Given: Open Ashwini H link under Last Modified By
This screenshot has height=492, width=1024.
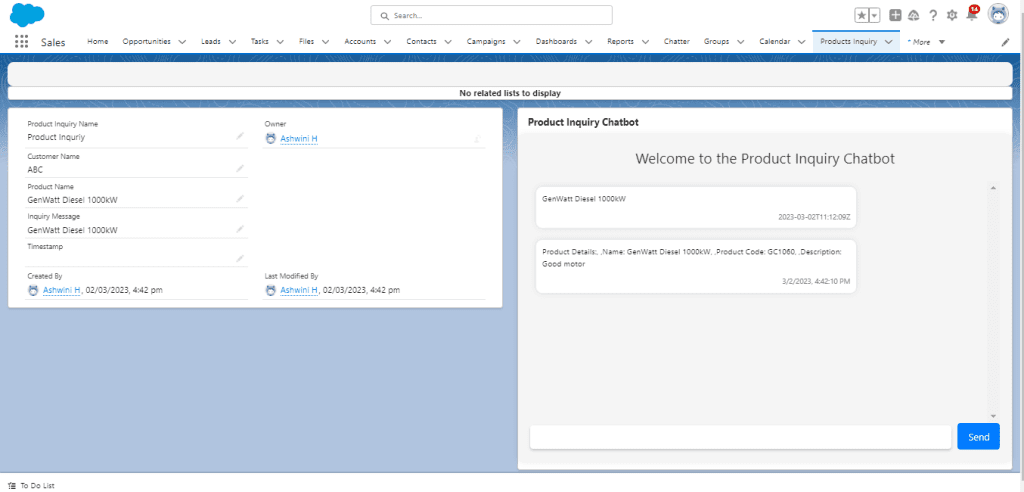Looking at the screenshot, I should 299,289.
